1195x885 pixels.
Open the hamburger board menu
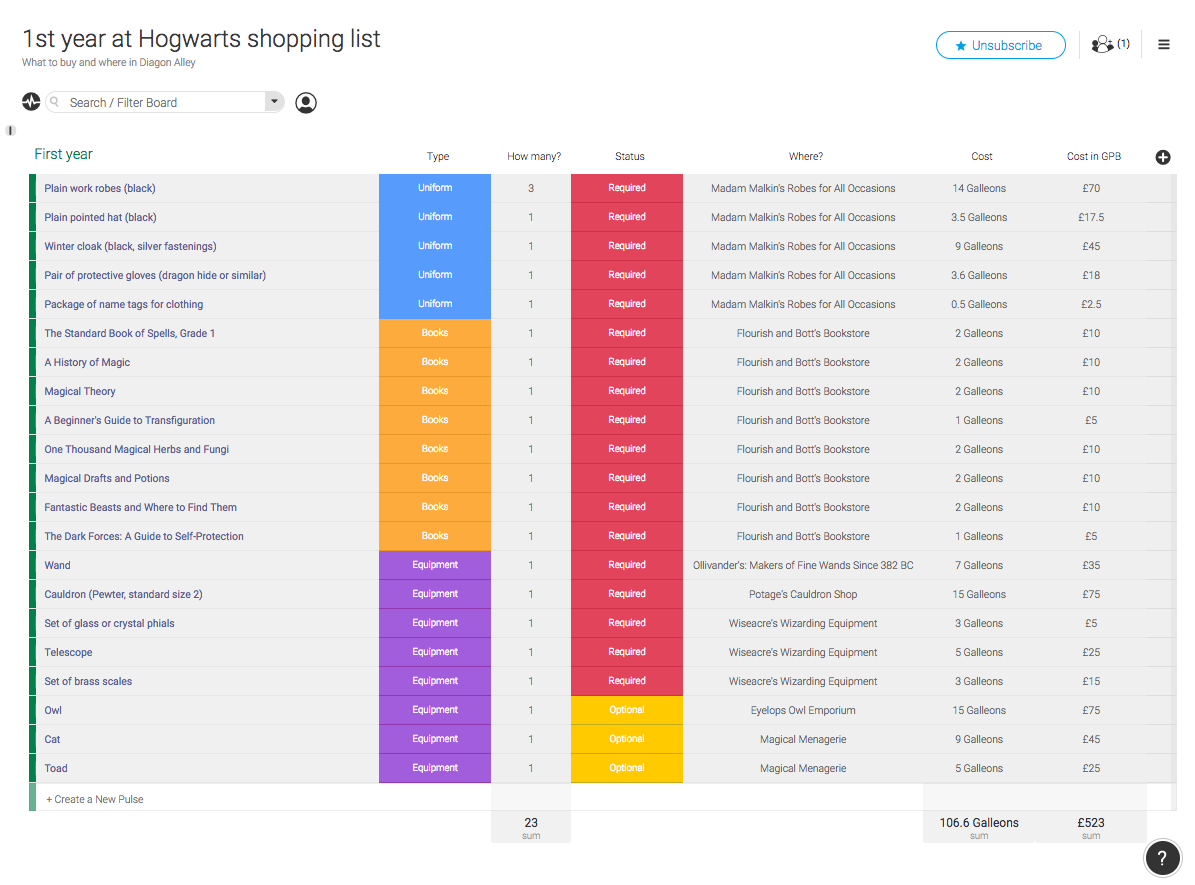tap(1164, 45)
